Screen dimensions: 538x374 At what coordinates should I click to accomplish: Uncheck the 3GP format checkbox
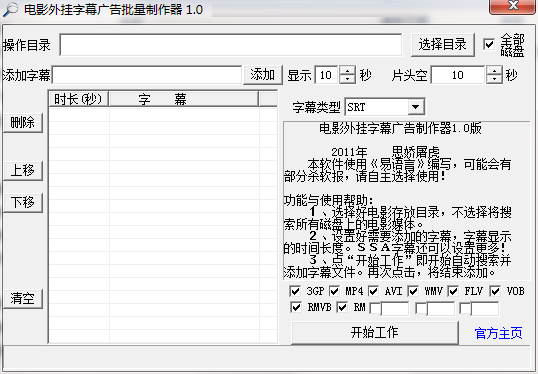point(295,291)
